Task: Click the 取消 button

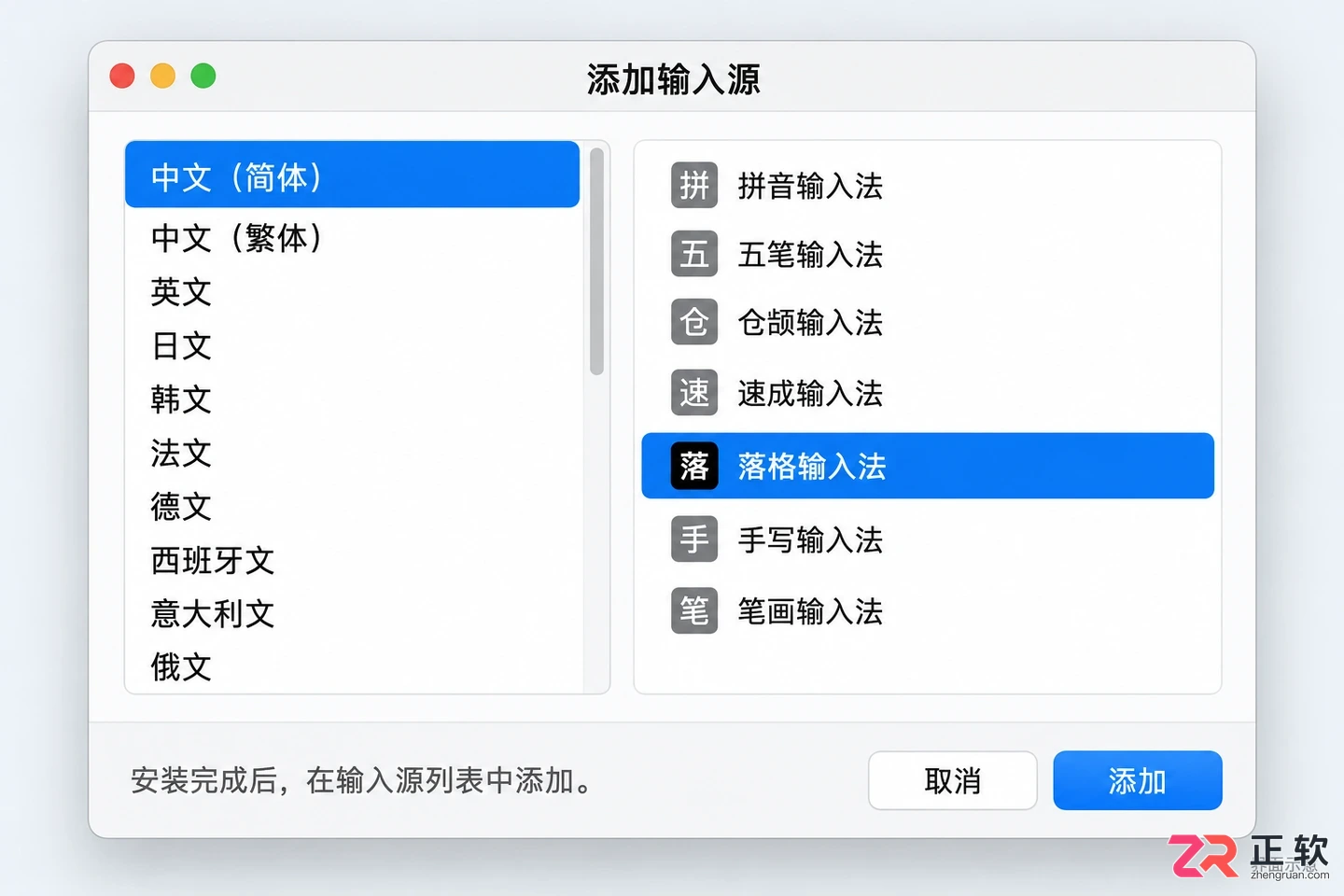Action: 952,780
